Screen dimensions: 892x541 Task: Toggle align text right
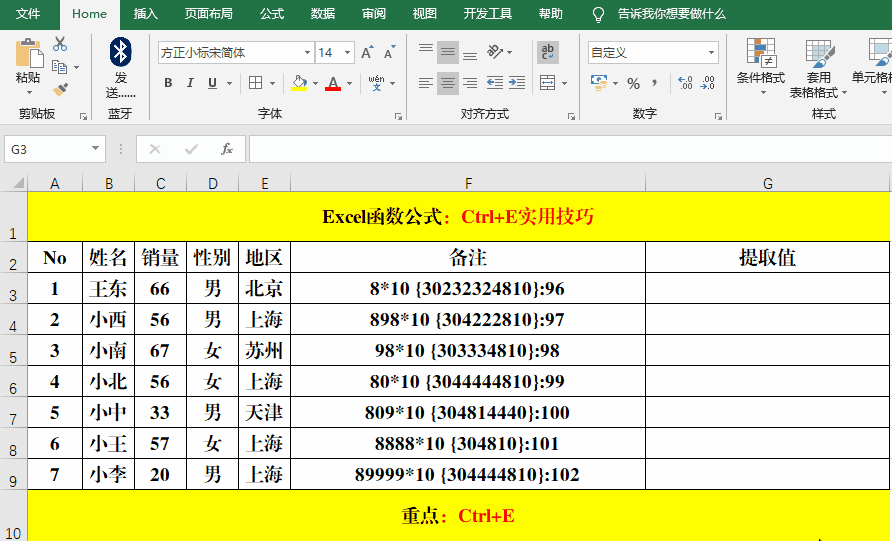[x=470, y=83]
